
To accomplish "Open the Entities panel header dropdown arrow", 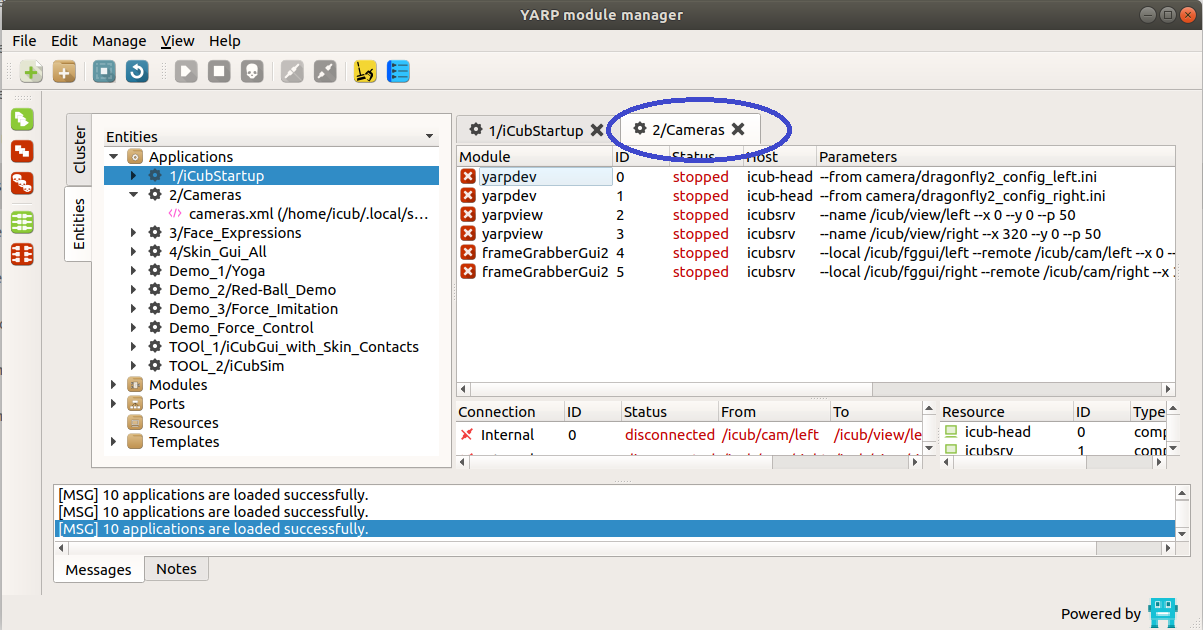I will point(429,137).
